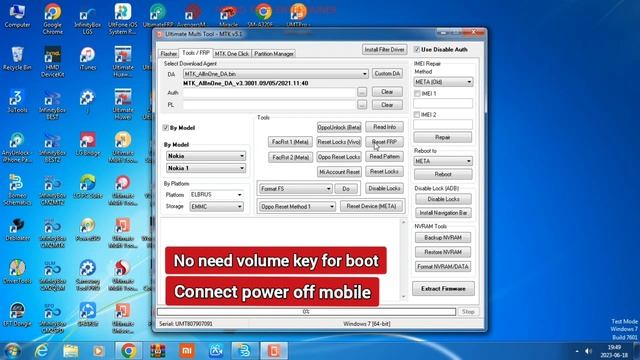The height and width of the screenshot is (360, 640).
Task: Open the Nokia brand dropdown
Action: [x=206, y=156]
